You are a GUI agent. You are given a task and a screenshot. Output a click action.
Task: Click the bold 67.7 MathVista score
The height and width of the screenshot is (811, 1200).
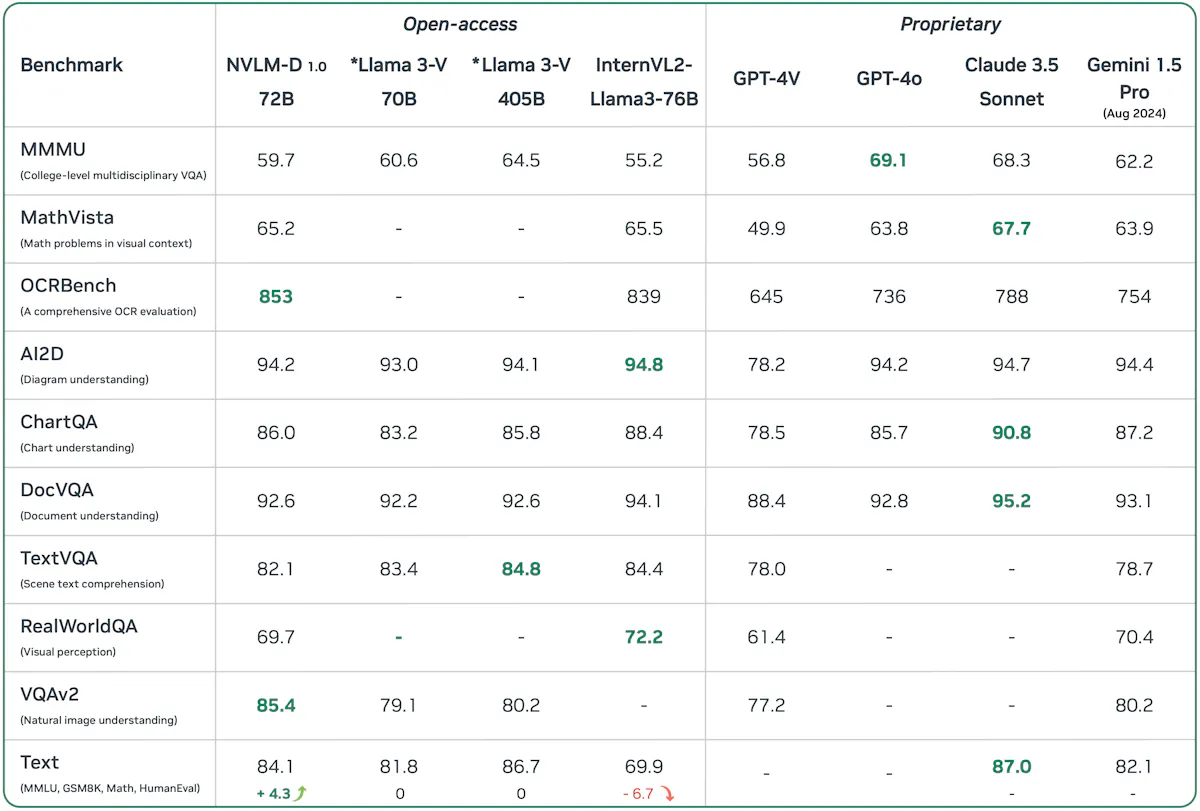point(1011,228)
